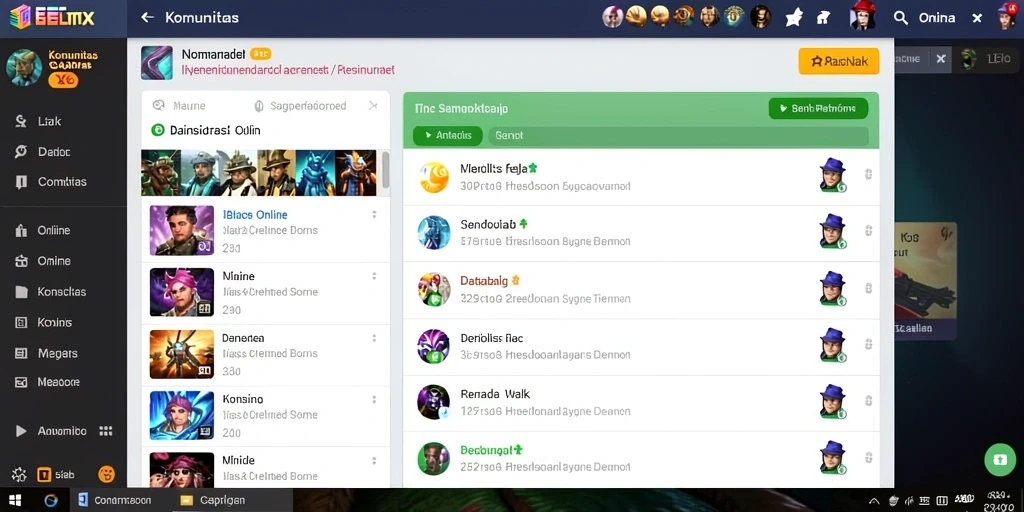The height and width of the screenshot is (512, 1024).
Task: Click the green floating button at bottom right
Action: pyautogui.click(x=1000, y=460)
